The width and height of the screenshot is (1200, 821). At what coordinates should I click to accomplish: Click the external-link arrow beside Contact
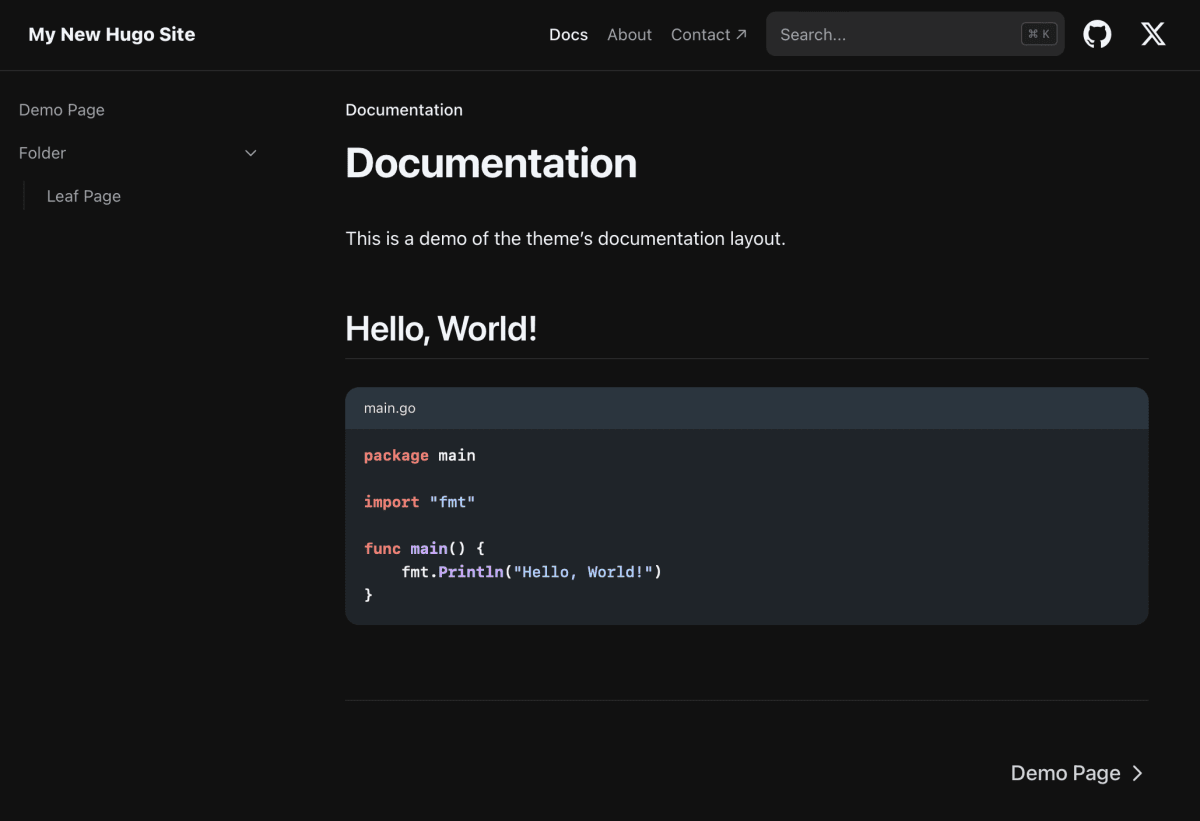coord(741,32)
